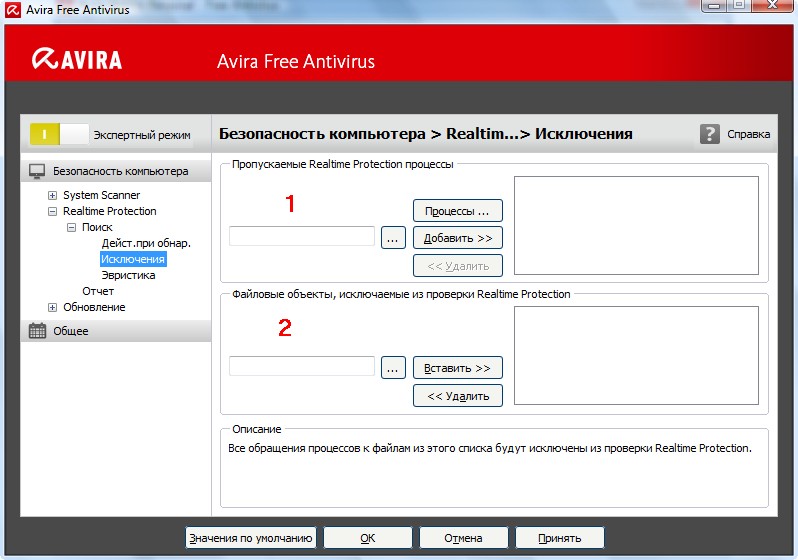The image size is (798, 560).
Task: Click Добавить >> to add a process
Action: [x=458, y=238]
